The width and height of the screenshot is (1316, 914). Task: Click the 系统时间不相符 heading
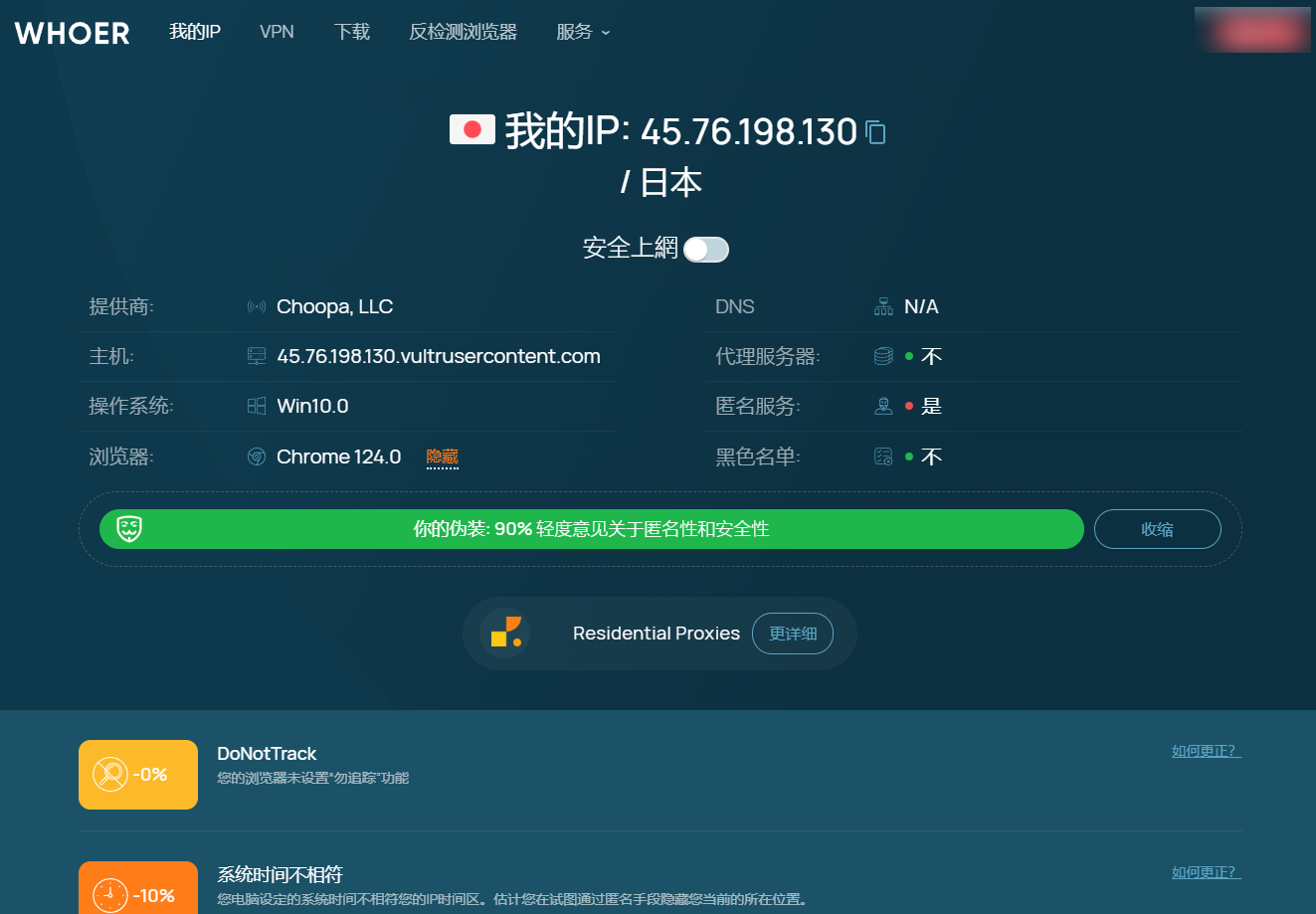(280, 875)
